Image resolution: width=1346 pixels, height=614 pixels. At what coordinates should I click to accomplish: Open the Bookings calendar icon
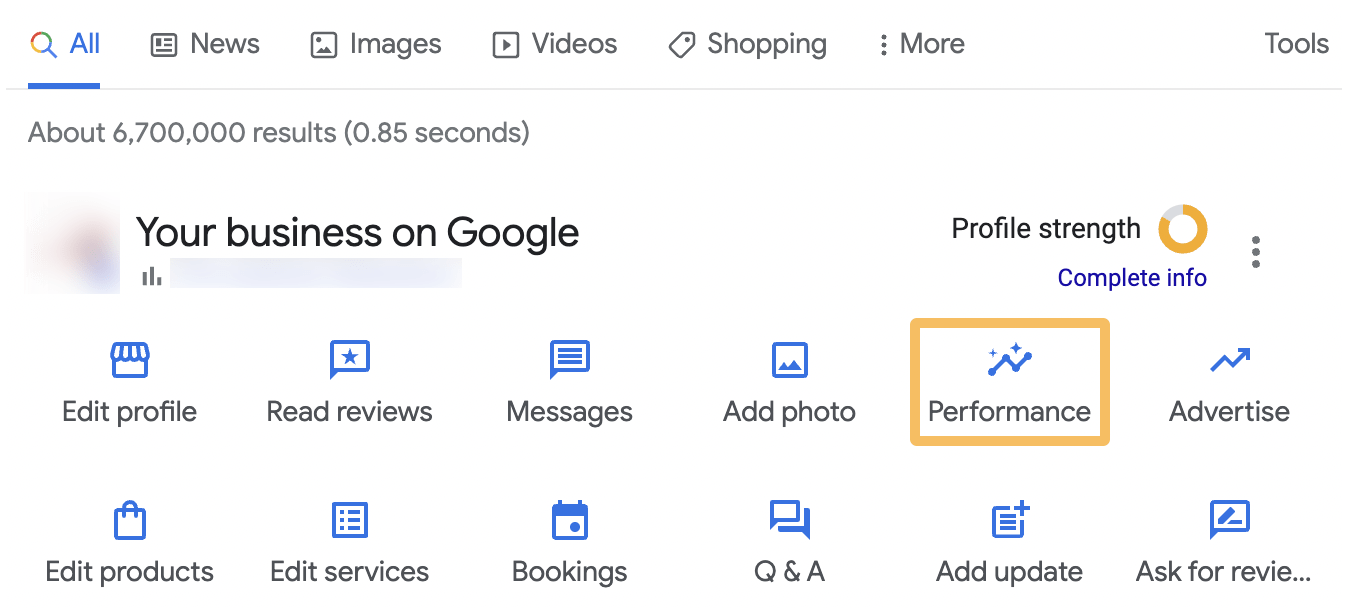[x=569, y=519]
